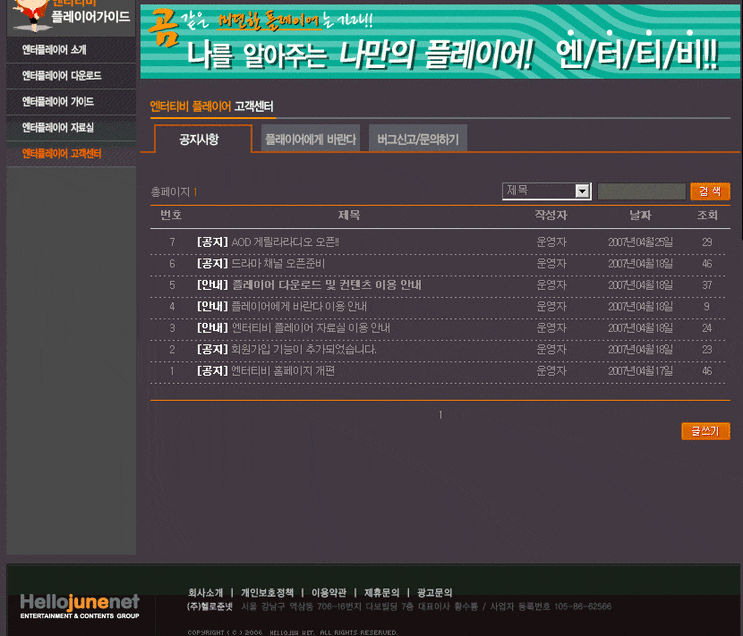This screenshot has width=743, height=636.
Task: Click date 2007년04월17일 in row 1
Action: (x=641, y=371)
